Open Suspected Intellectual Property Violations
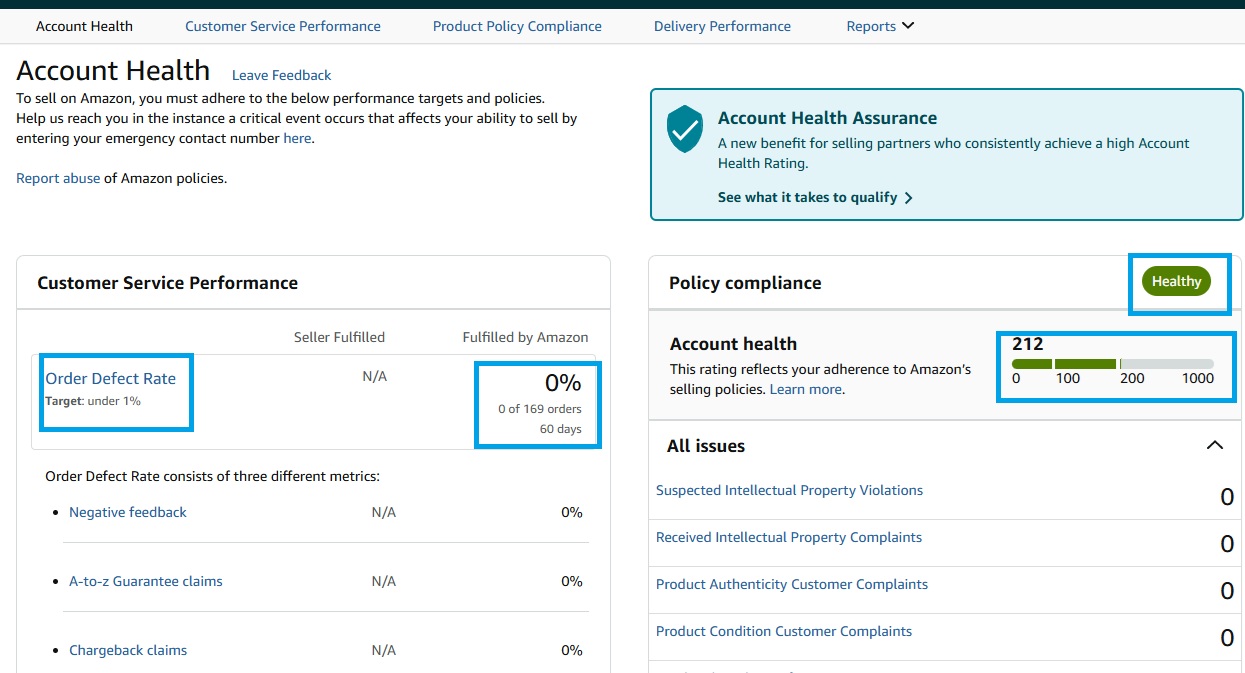This screenshot has height=673, width=1245. coord(789,490)
